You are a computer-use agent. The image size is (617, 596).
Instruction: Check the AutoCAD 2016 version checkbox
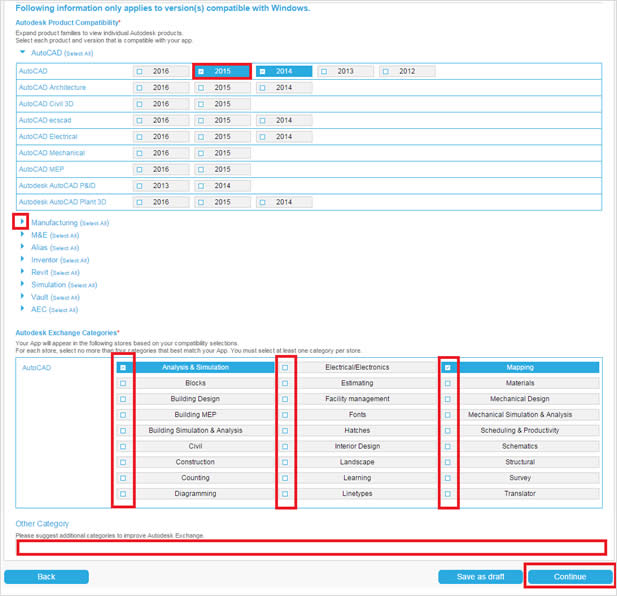pyautogui.click(x=140, y=72)
